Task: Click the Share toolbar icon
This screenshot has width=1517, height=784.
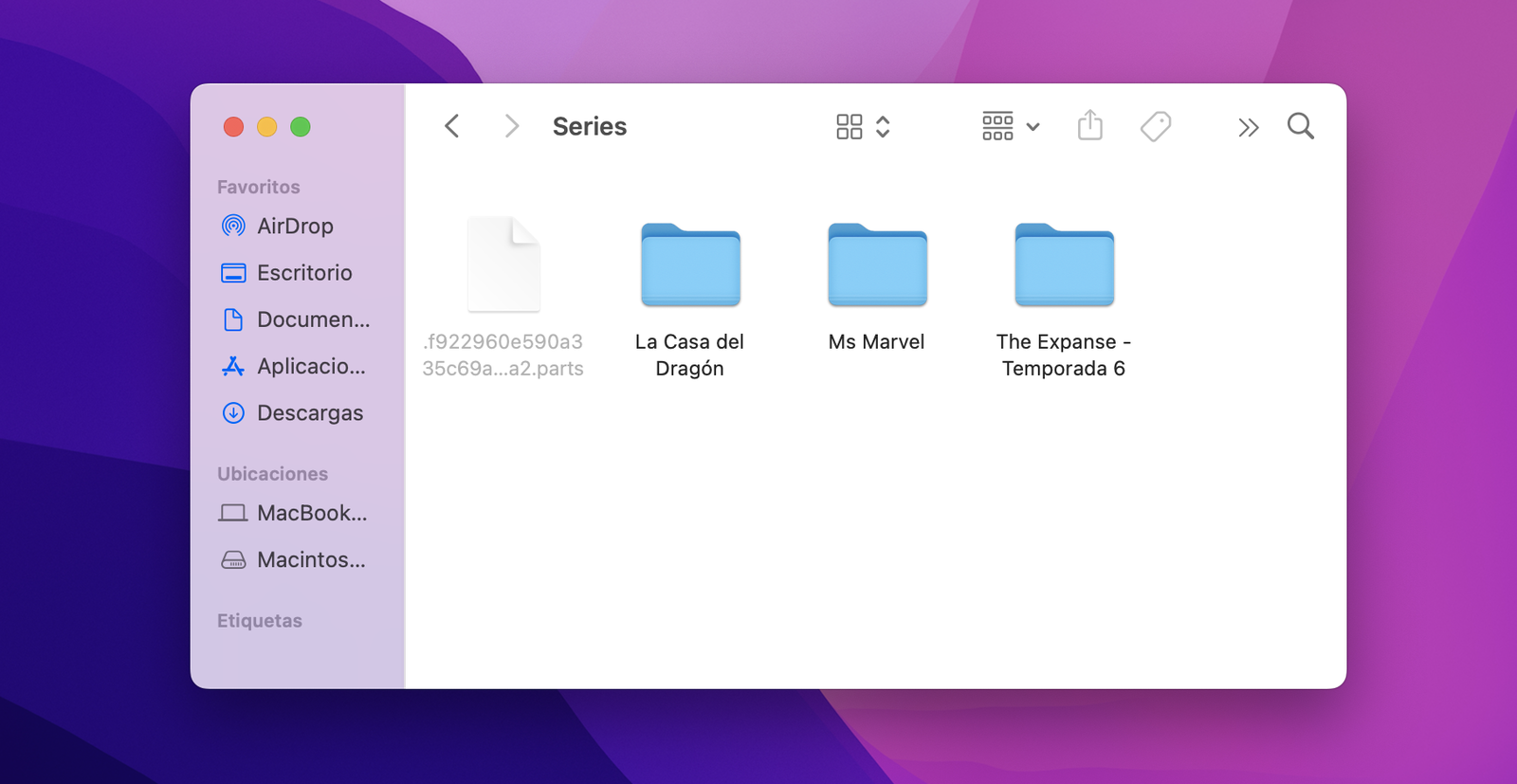Action: [x=1090, y=125]
